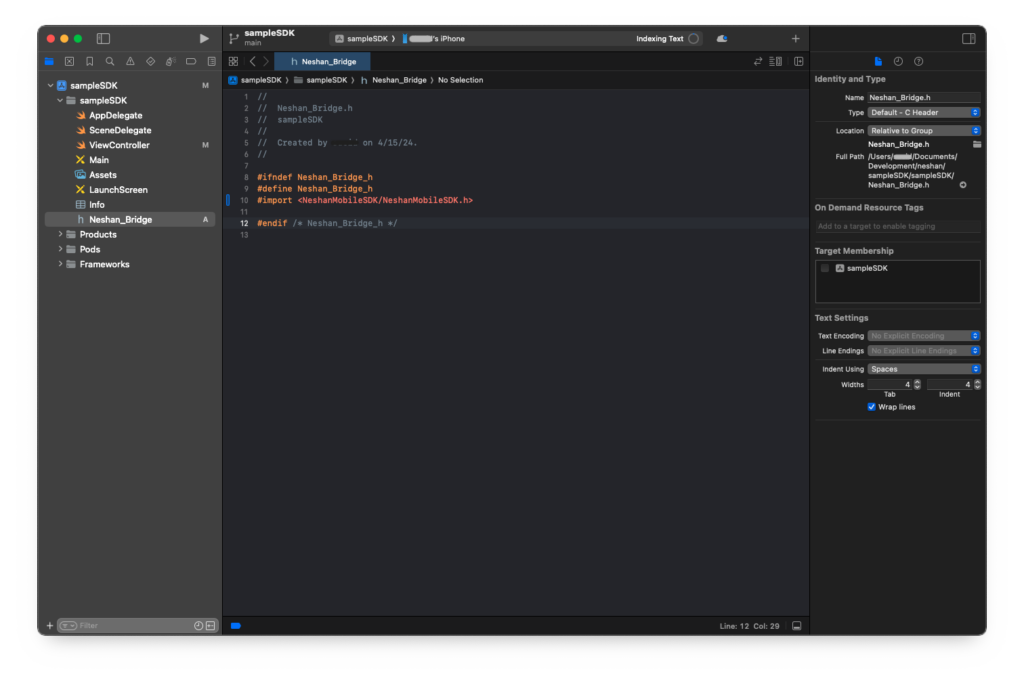Open the Find navigator magnifier icon

click(x=110, y=61)
